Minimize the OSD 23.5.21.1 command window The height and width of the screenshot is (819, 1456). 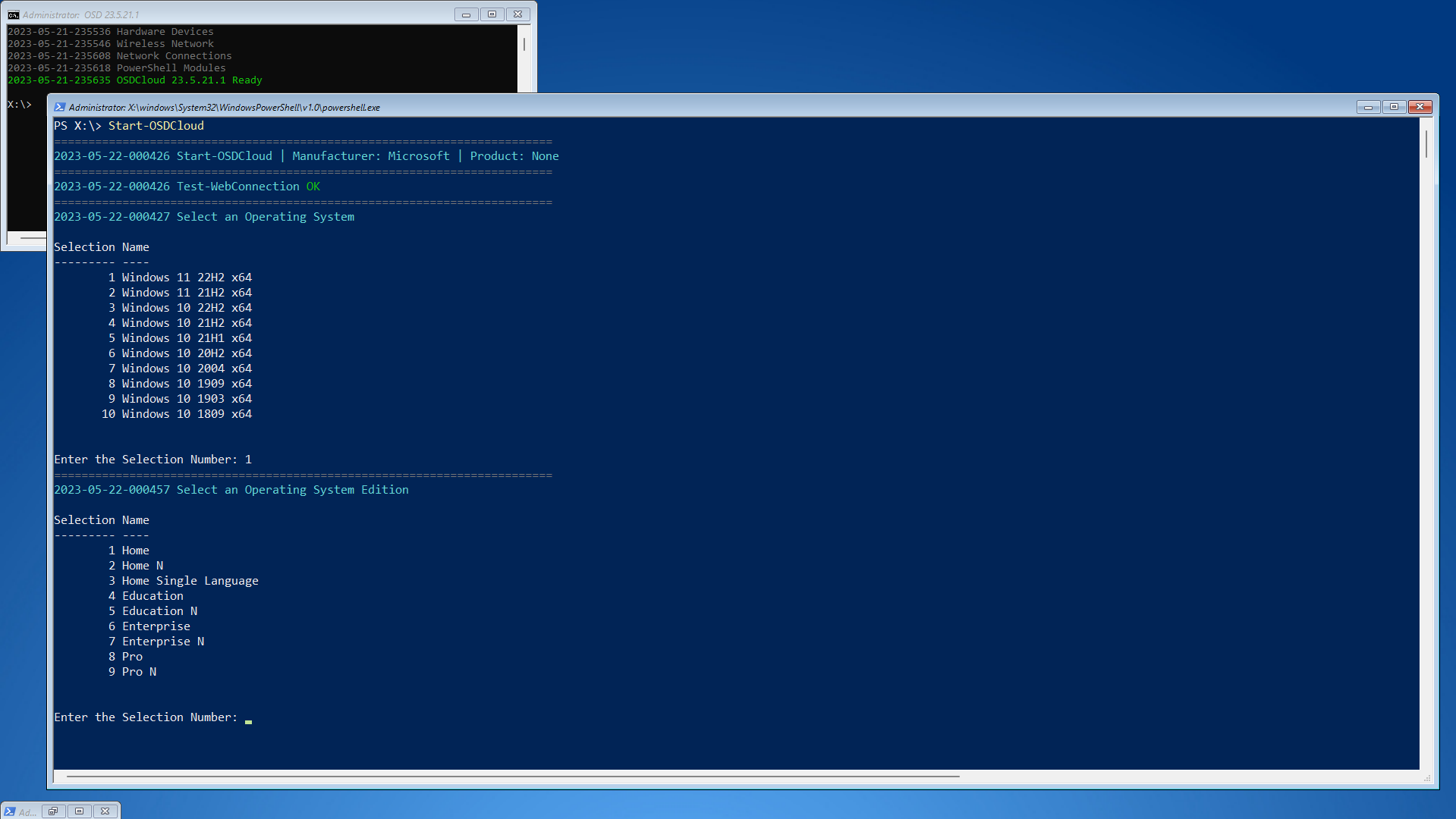coord(466,14)
